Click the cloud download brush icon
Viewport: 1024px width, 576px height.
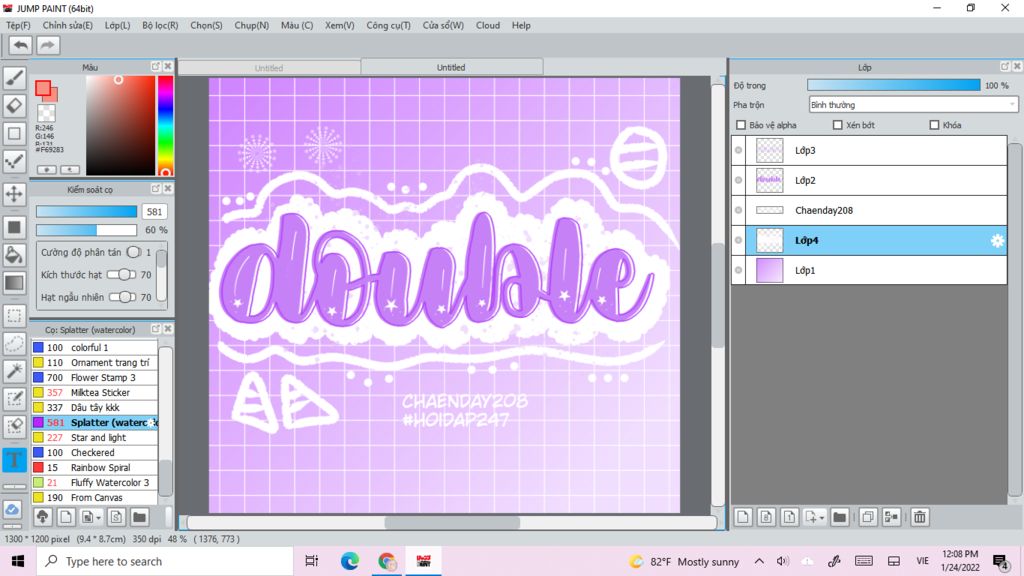coord(42,517)
